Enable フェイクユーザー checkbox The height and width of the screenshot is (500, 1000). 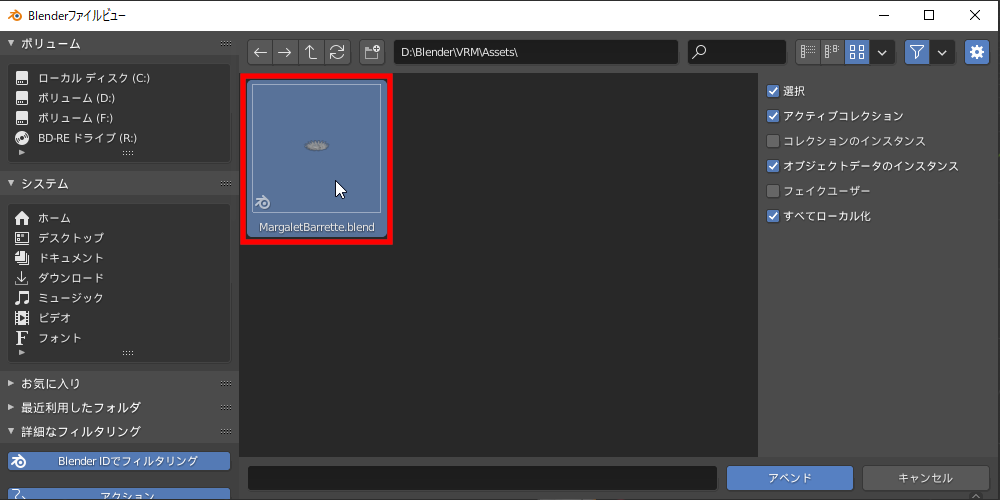[773, 191]
